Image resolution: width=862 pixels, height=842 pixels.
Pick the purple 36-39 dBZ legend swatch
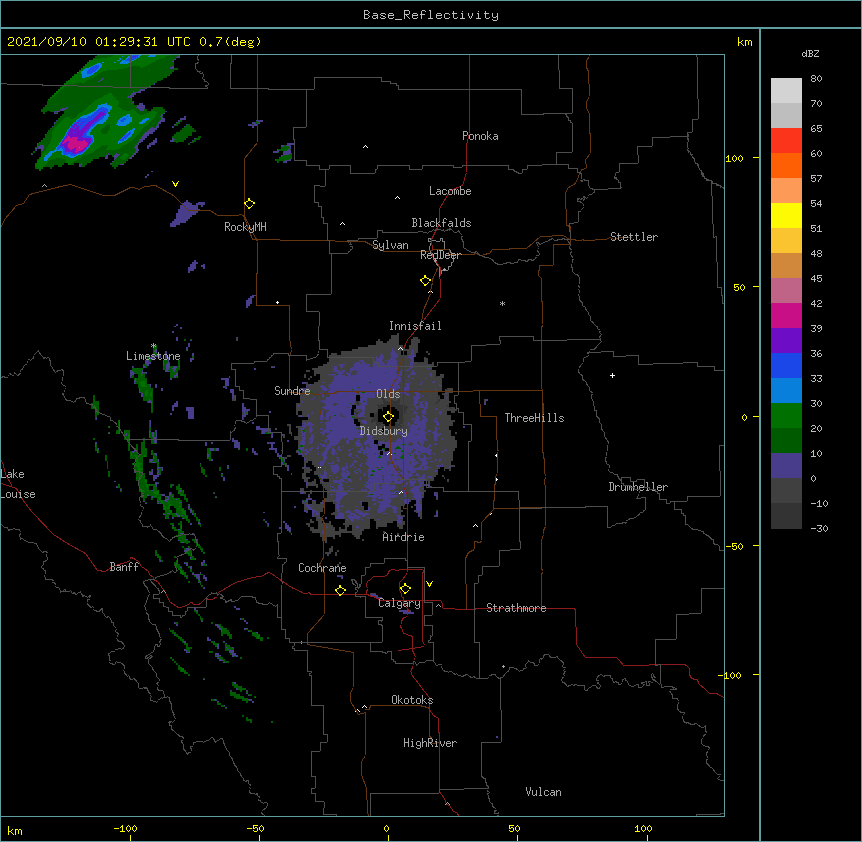coord(786,341)
